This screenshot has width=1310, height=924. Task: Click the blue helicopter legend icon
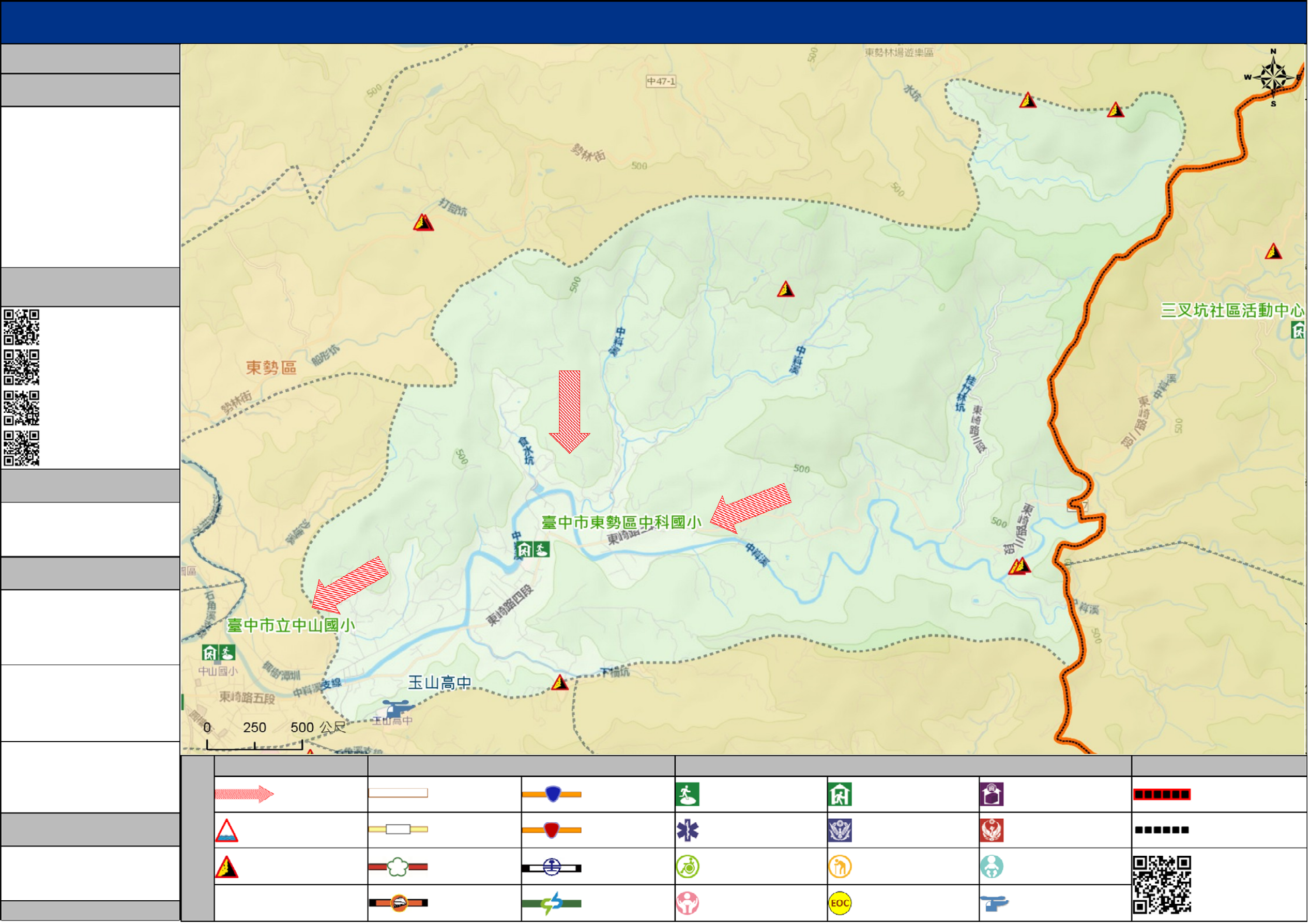(x=994, y=904)
